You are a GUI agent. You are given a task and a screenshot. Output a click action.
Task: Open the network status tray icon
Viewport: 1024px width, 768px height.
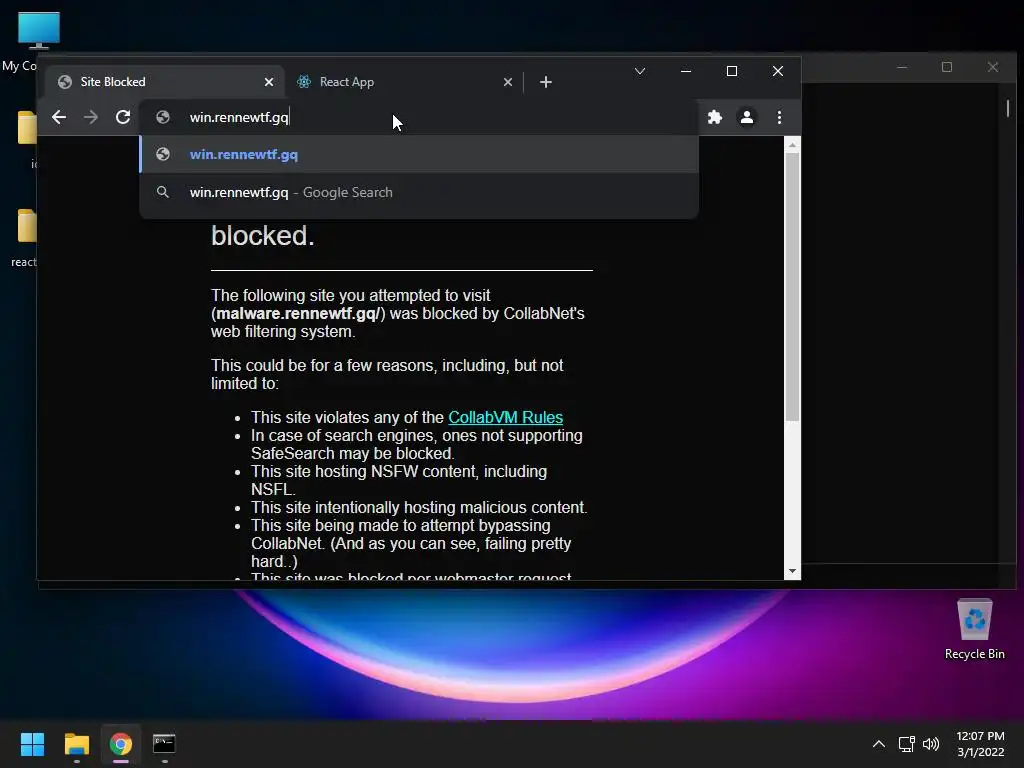tap(906, 744)
